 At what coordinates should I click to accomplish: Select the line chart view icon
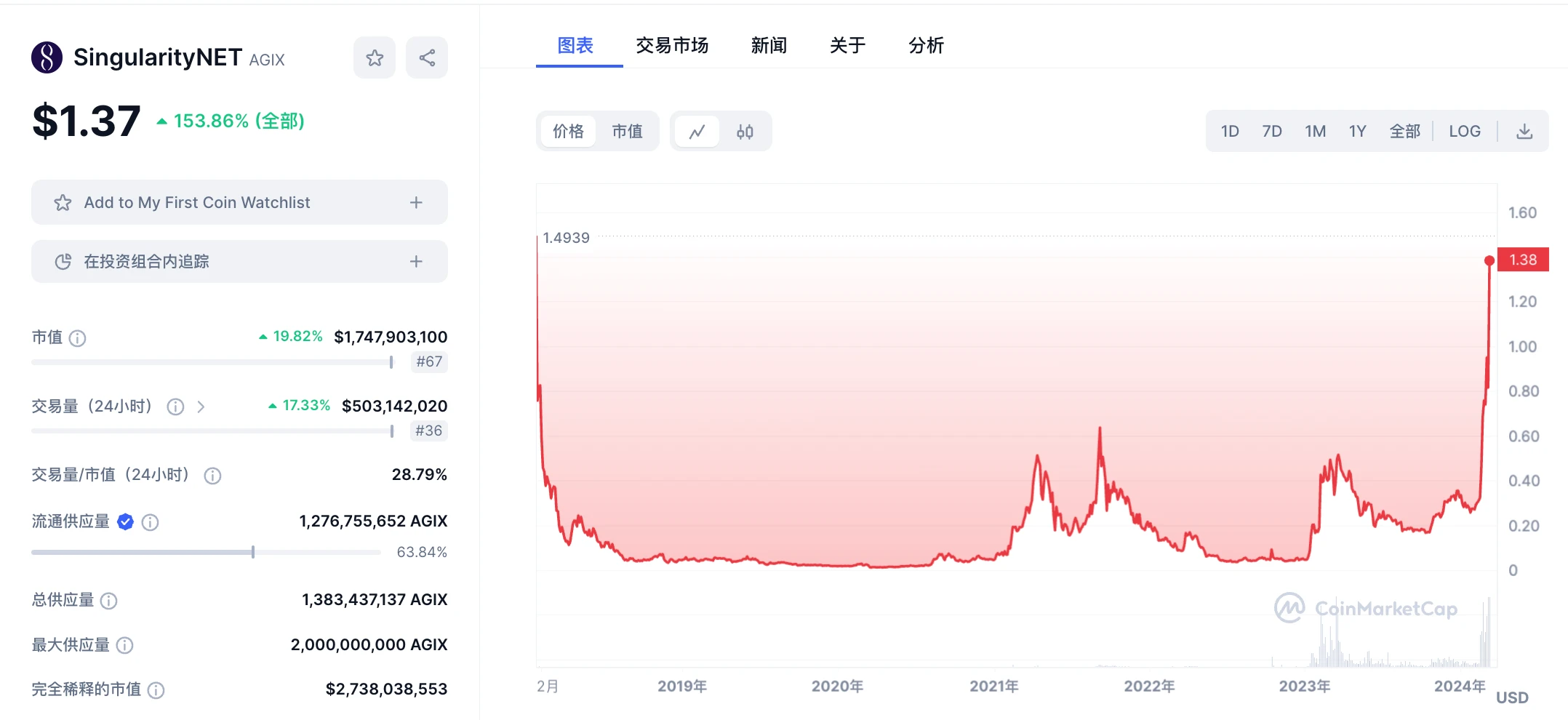pyautogui.click(x=697, y=131)
